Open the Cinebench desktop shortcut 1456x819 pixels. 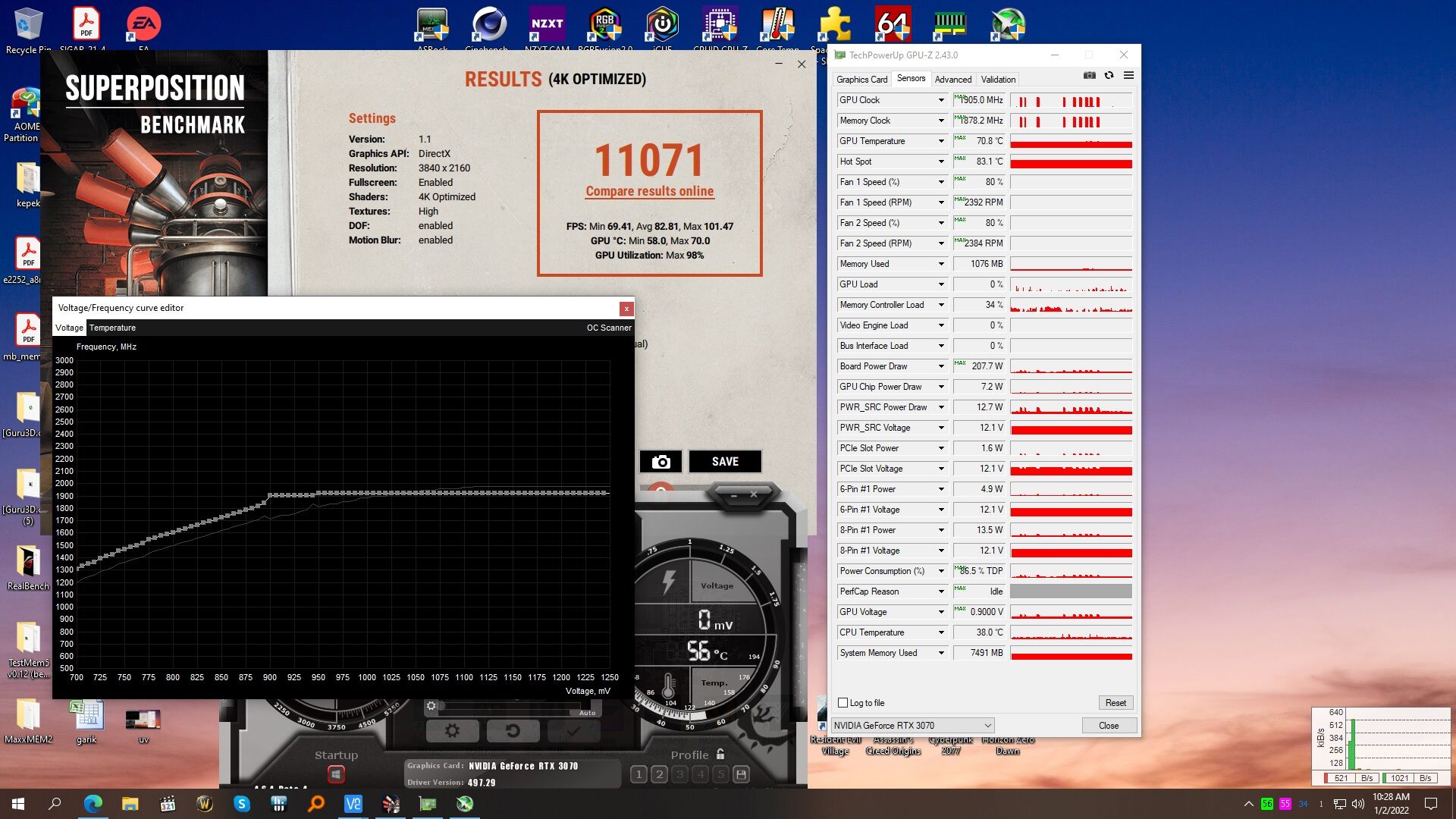[488, 29]
